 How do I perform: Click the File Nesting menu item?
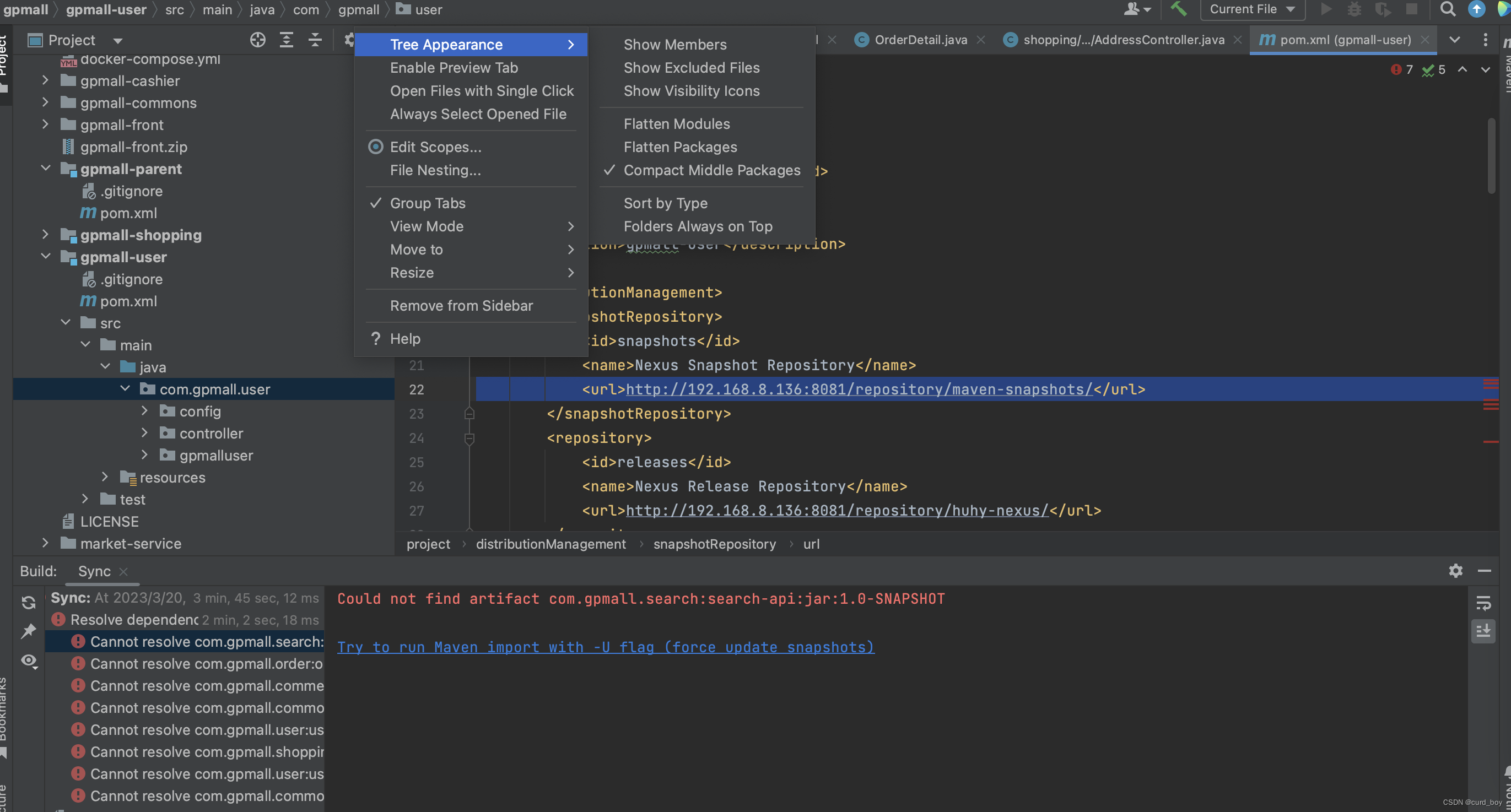[x=471, y=170]
